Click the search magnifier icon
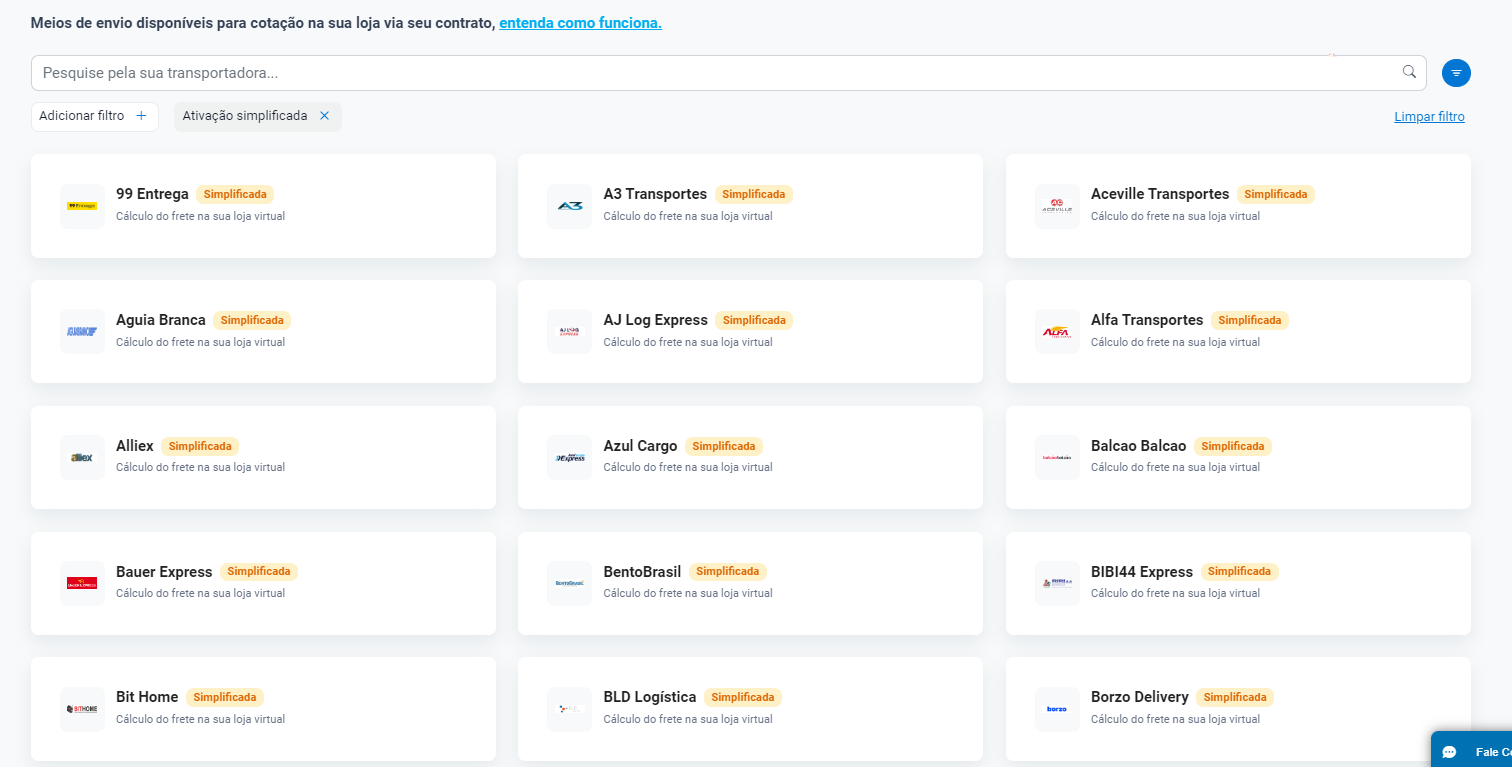 [x=1409, y=72]
